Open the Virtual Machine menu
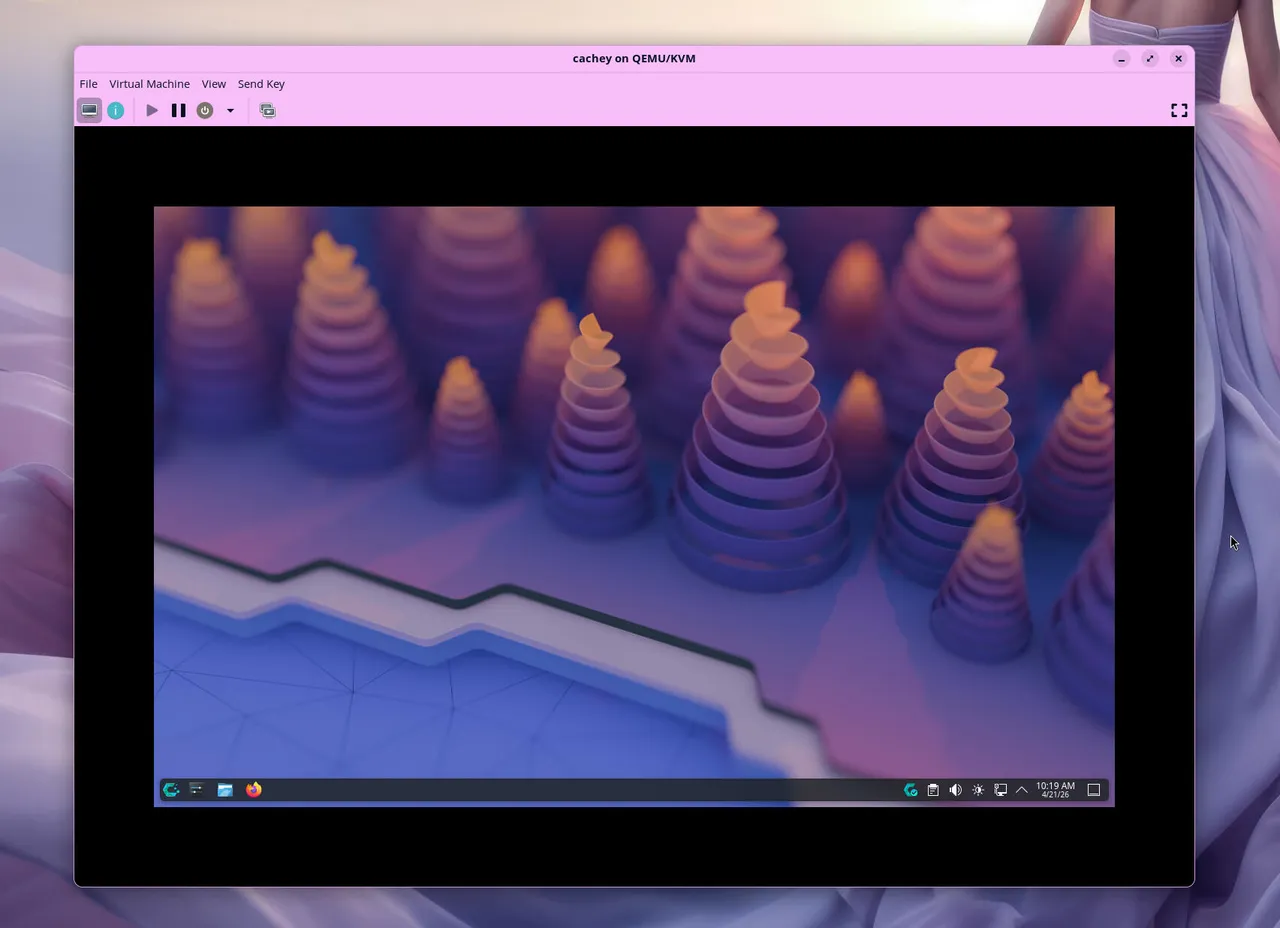Screen dimensions: 1280x928 point(149,84)
